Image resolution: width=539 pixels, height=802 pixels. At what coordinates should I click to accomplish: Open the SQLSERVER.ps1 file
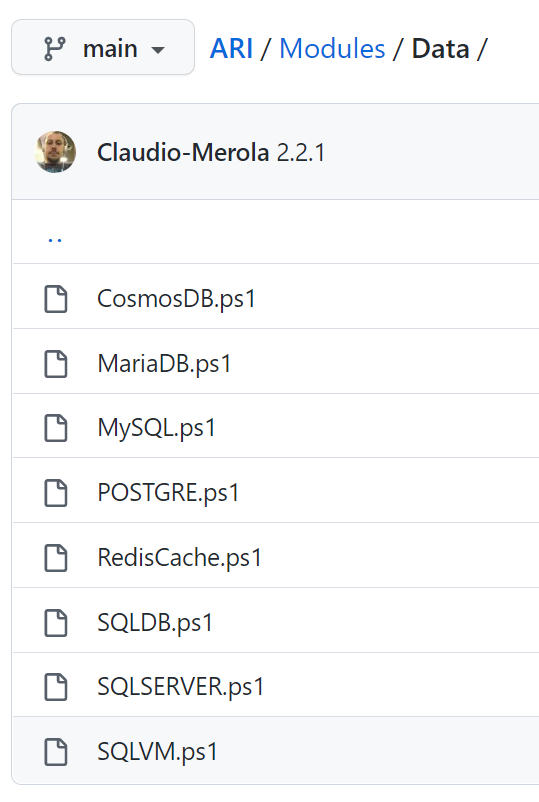[181, 686]
